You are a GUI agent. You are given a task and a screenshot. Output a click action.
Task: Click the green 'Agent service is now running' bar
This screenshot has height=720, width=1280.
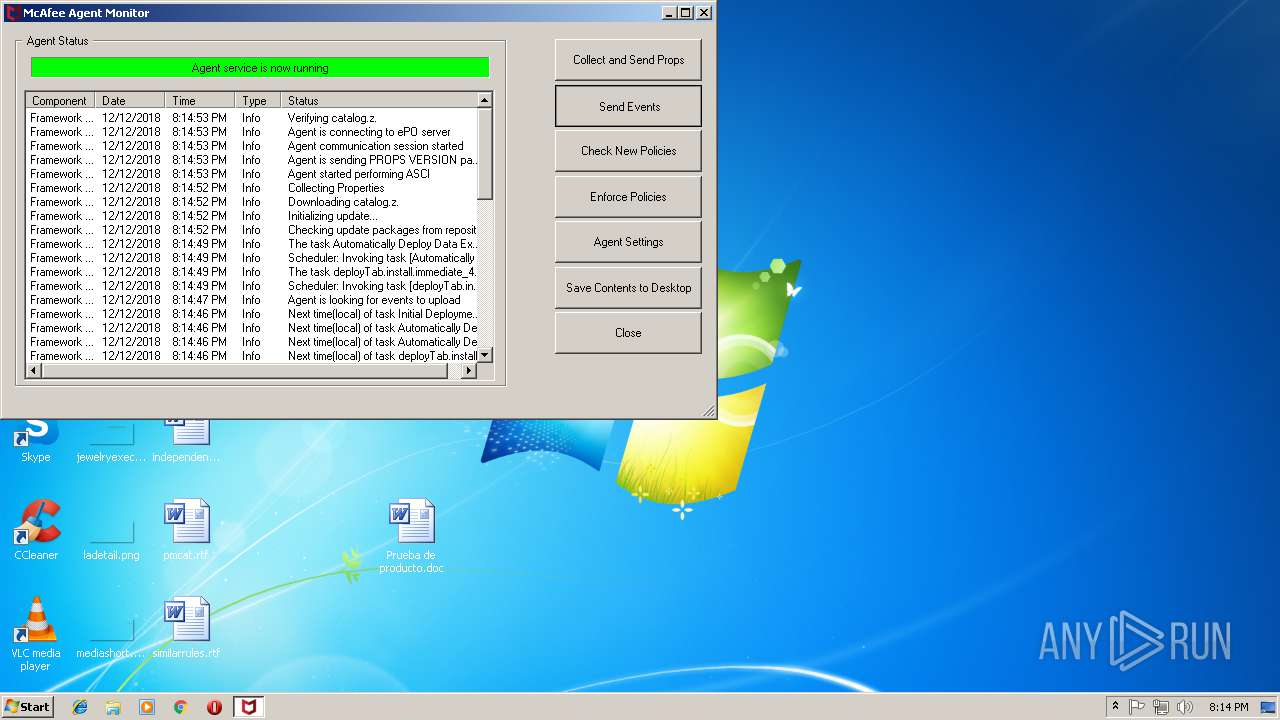(x=260, y=68)
